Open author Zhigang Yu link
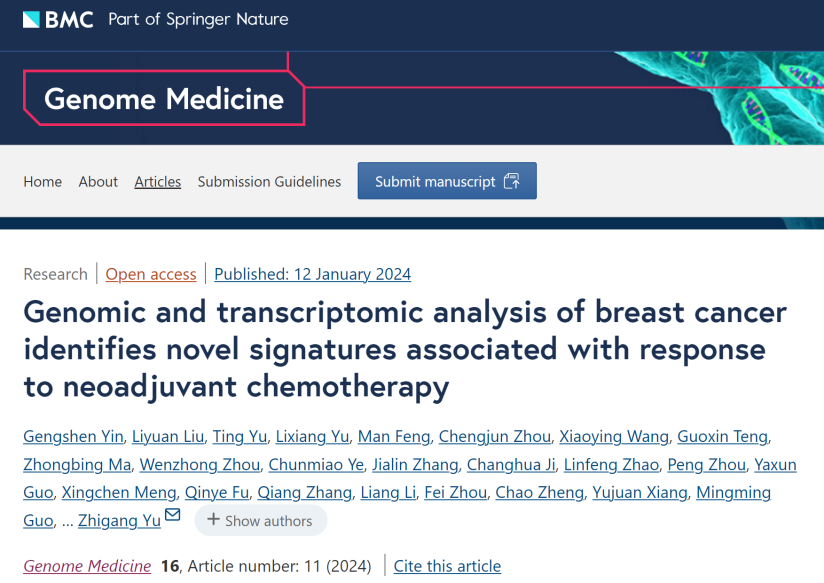Viewport: 824px width, 583px height. (x=119, y=520)
